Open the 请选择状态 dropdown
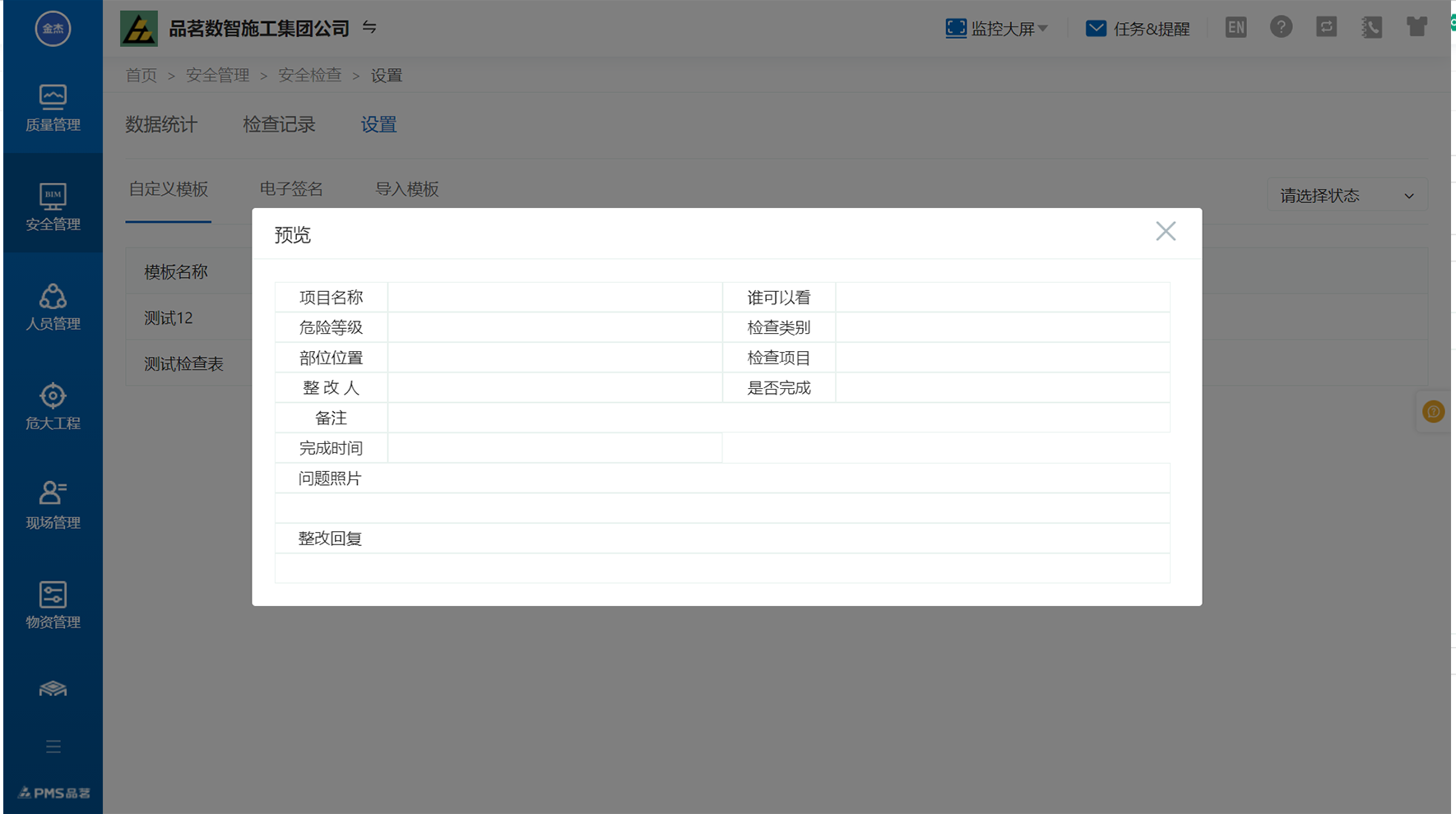The height and width of the screenshot is (814, 1456). (x=1347, y=196)
